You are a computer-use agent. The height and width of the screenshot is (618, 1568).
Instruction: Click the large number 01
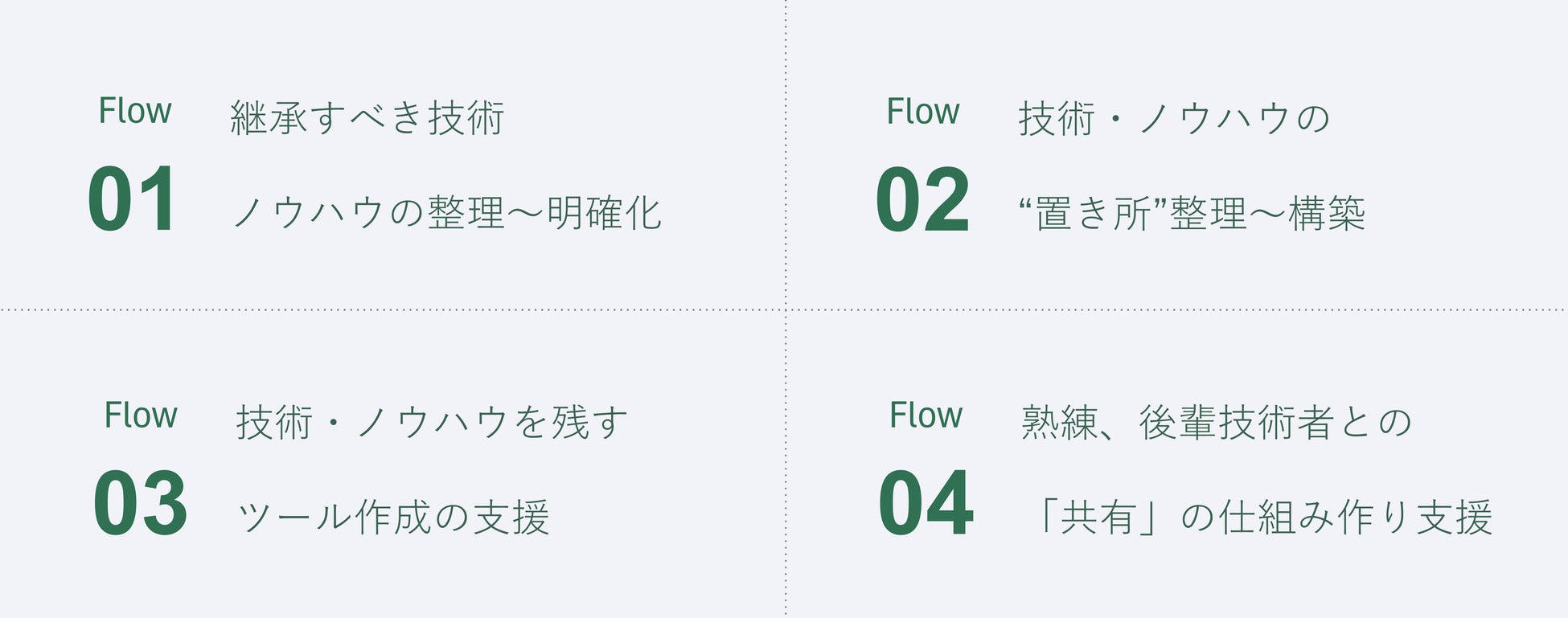coord(131,199)
